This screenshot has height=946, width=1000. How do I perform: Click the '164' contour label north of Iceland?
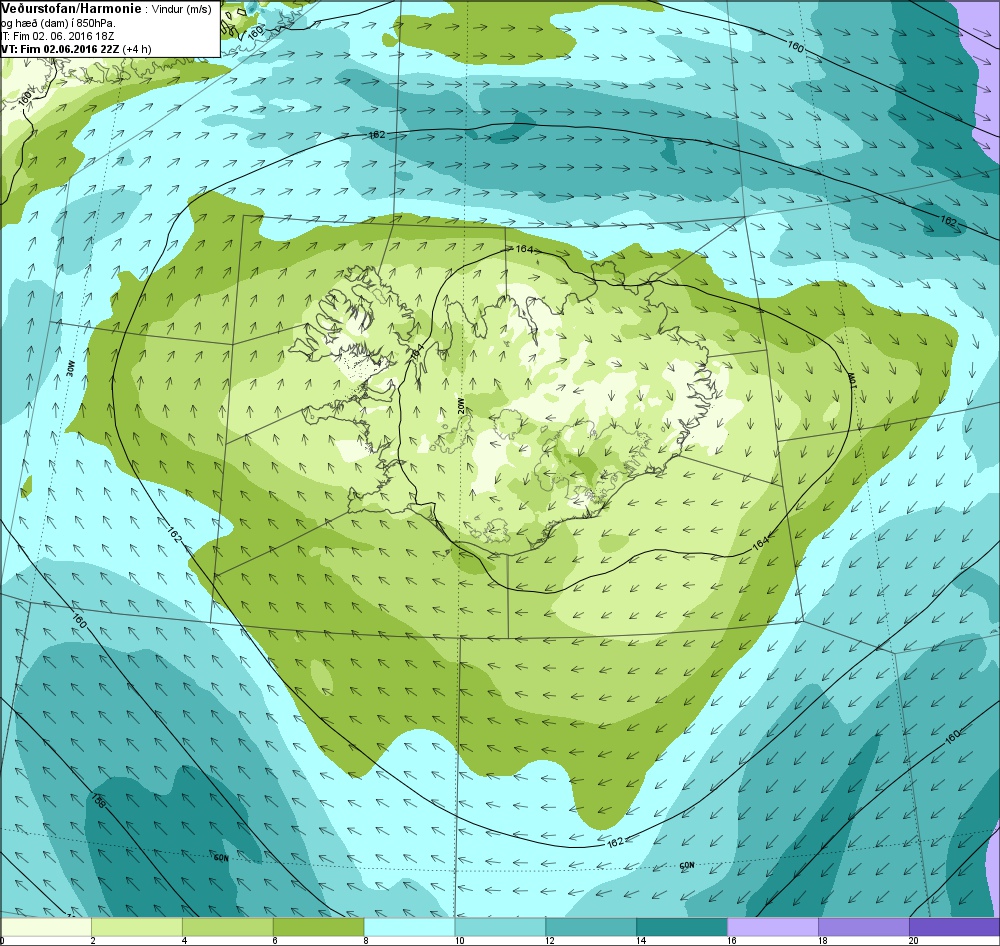(524, 249)
